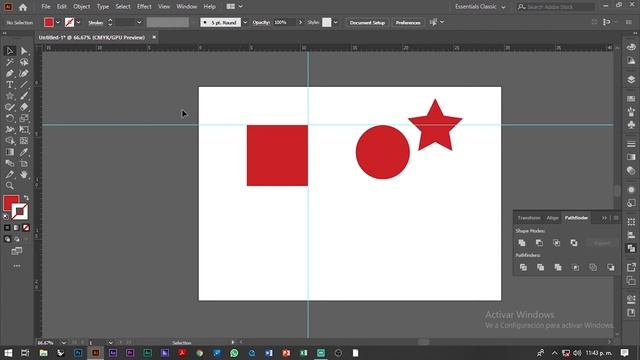
Task: Set the Color mode button below swatches
Action: coord(7,227)
